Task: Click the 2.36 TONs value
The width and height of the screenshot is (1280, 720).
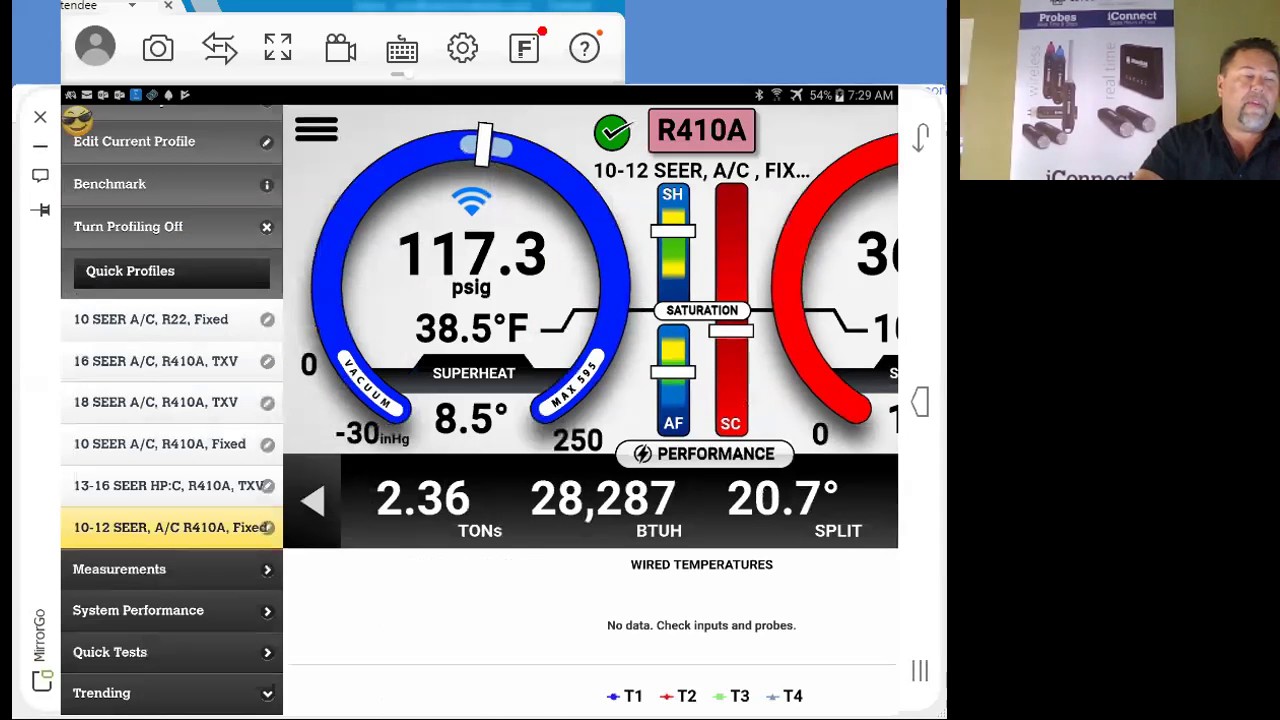Action: click(x=422, y=499)
